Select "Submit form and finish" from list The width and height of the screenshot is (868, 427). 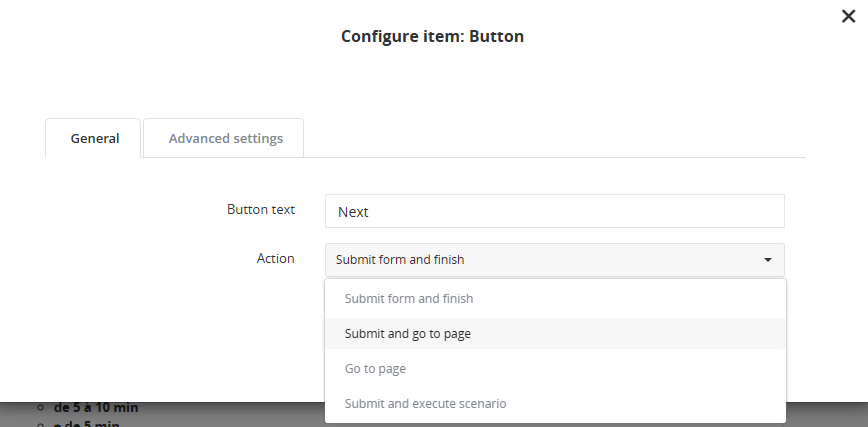409,298
